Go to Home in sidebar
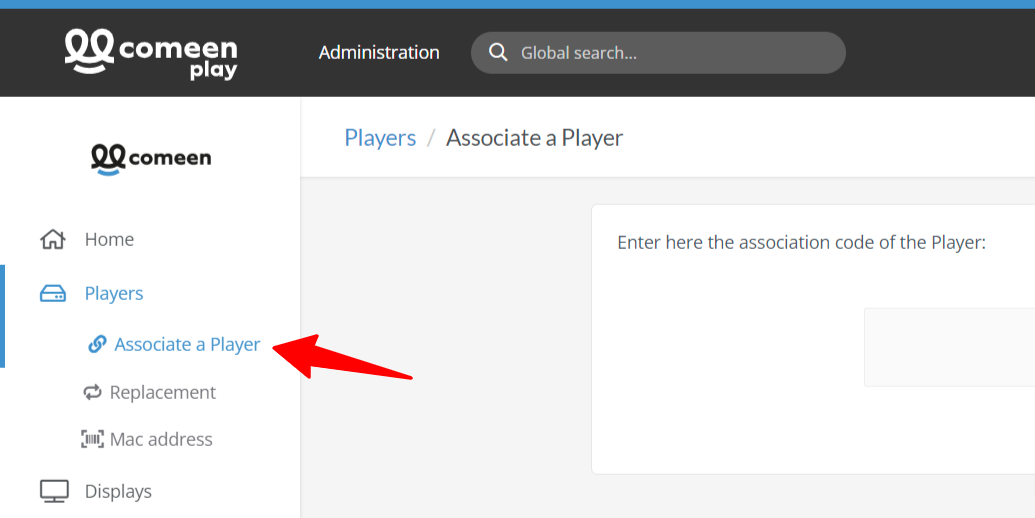The width and height of the screenshot is (1035, 518). coord(109,240)
